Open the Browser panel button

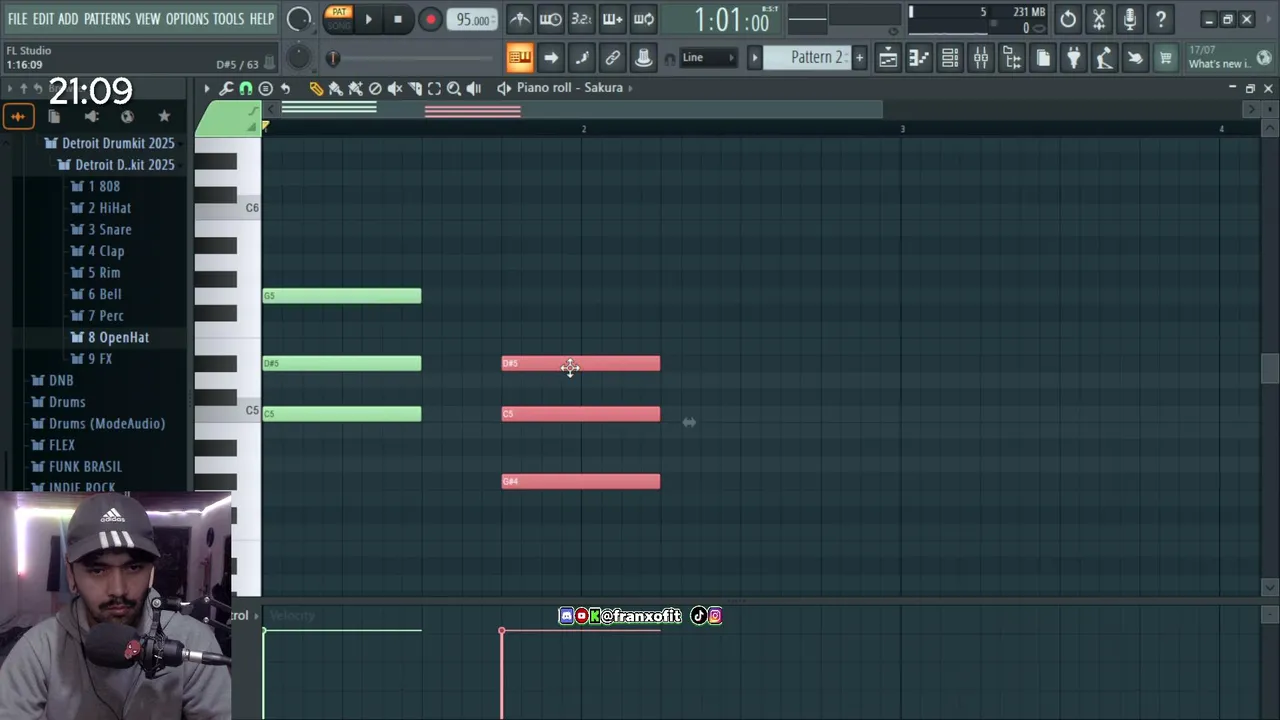click(1012, 58)
